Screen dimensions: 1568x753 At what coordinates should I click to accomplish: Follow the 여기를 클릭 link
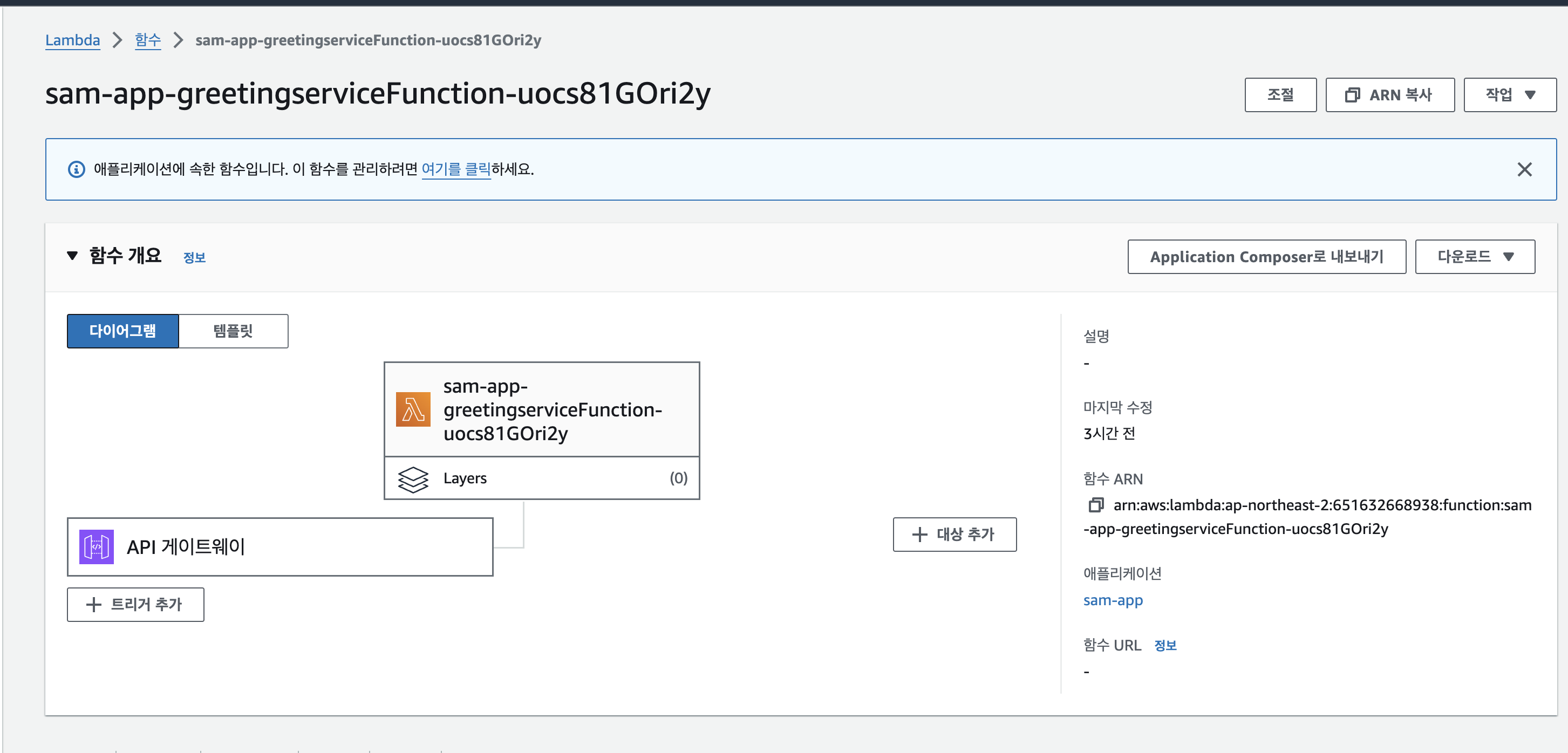456,169
